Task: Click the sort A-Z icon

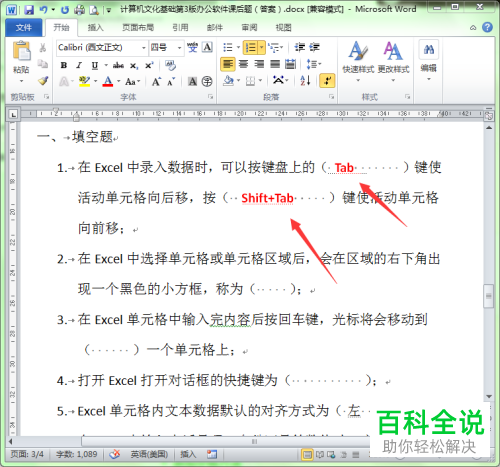Action: click(305, 80)
